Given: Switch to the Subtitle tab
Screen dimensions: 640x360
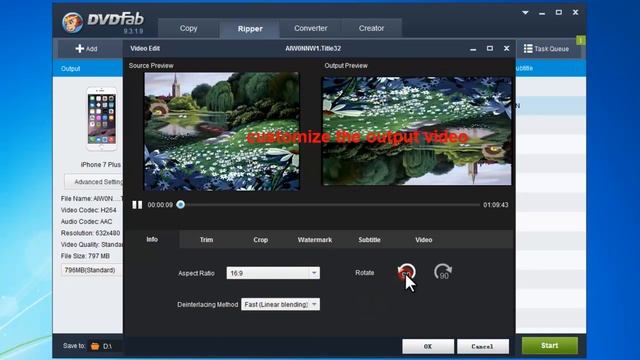Looking at the screenshot, I should click(369, 240).
